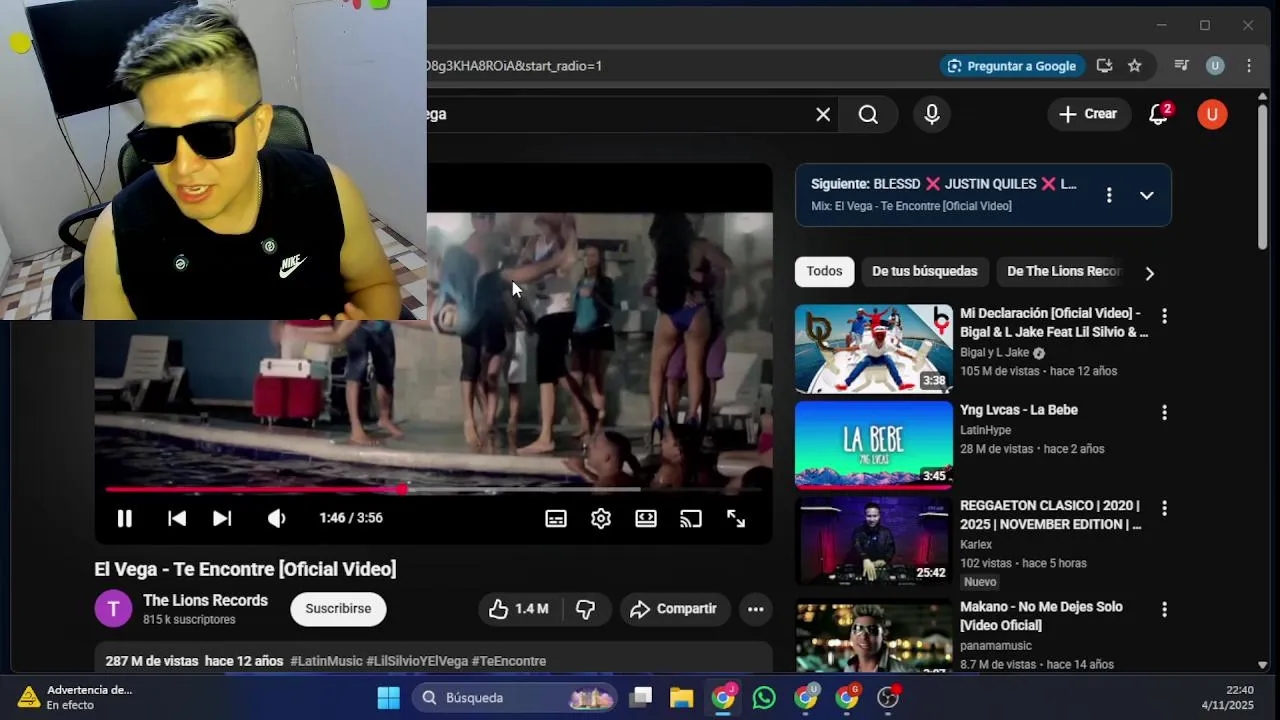Open the player settings gear

coord(601,518)
